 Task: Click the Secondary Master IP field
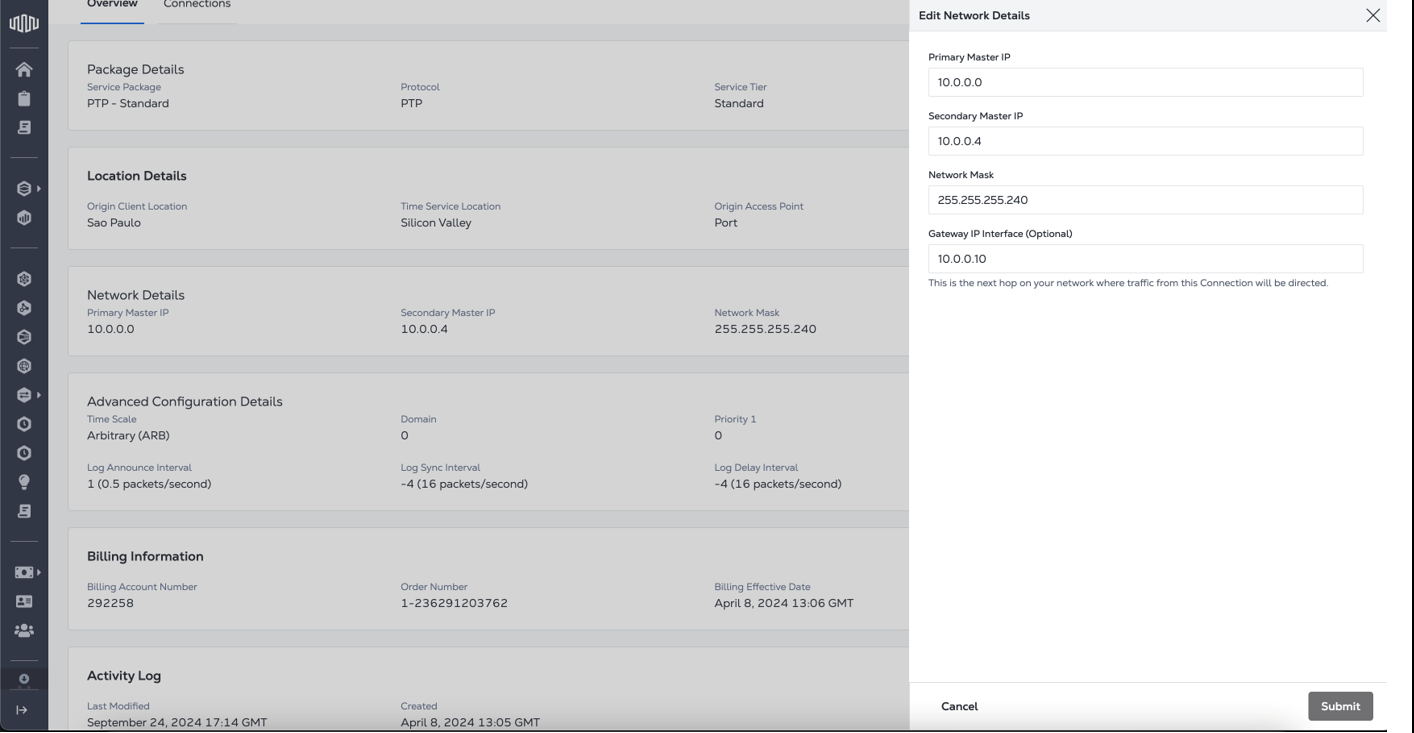(x=1145, y=141)
